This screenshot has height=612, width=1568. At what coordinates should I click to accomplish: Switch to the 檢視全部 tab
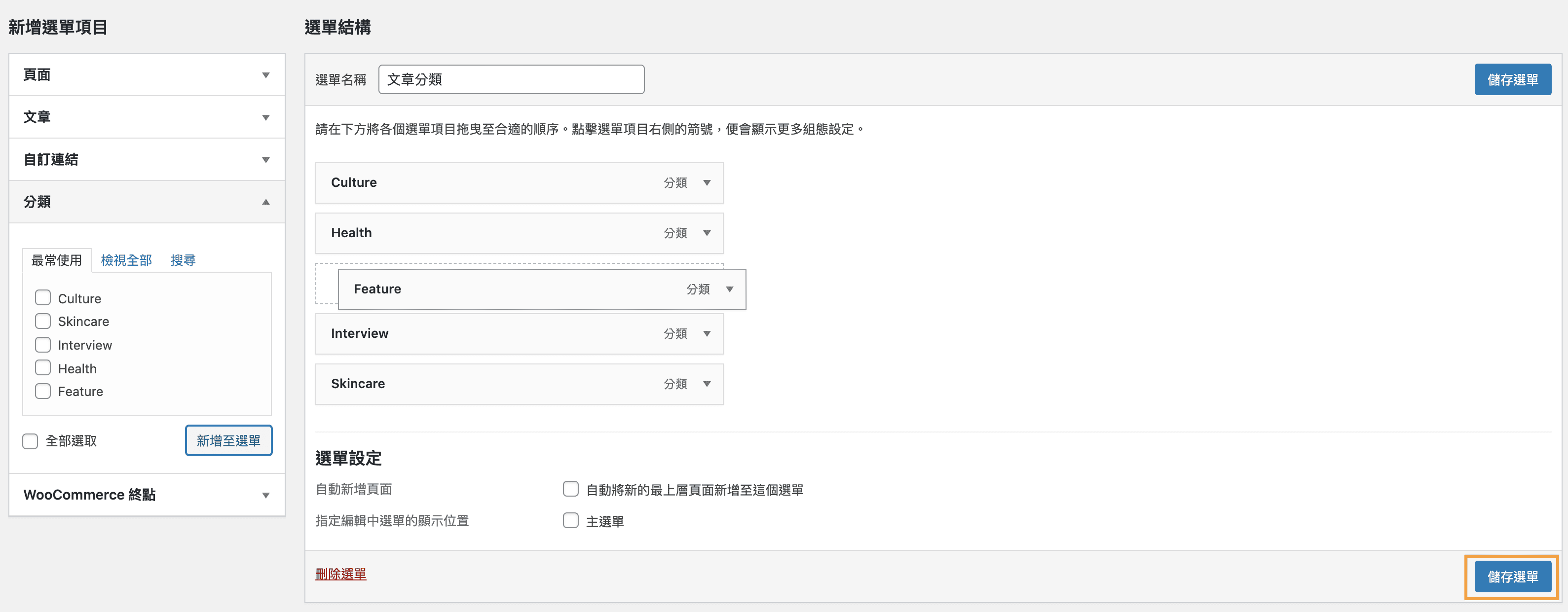click(126, 260)
